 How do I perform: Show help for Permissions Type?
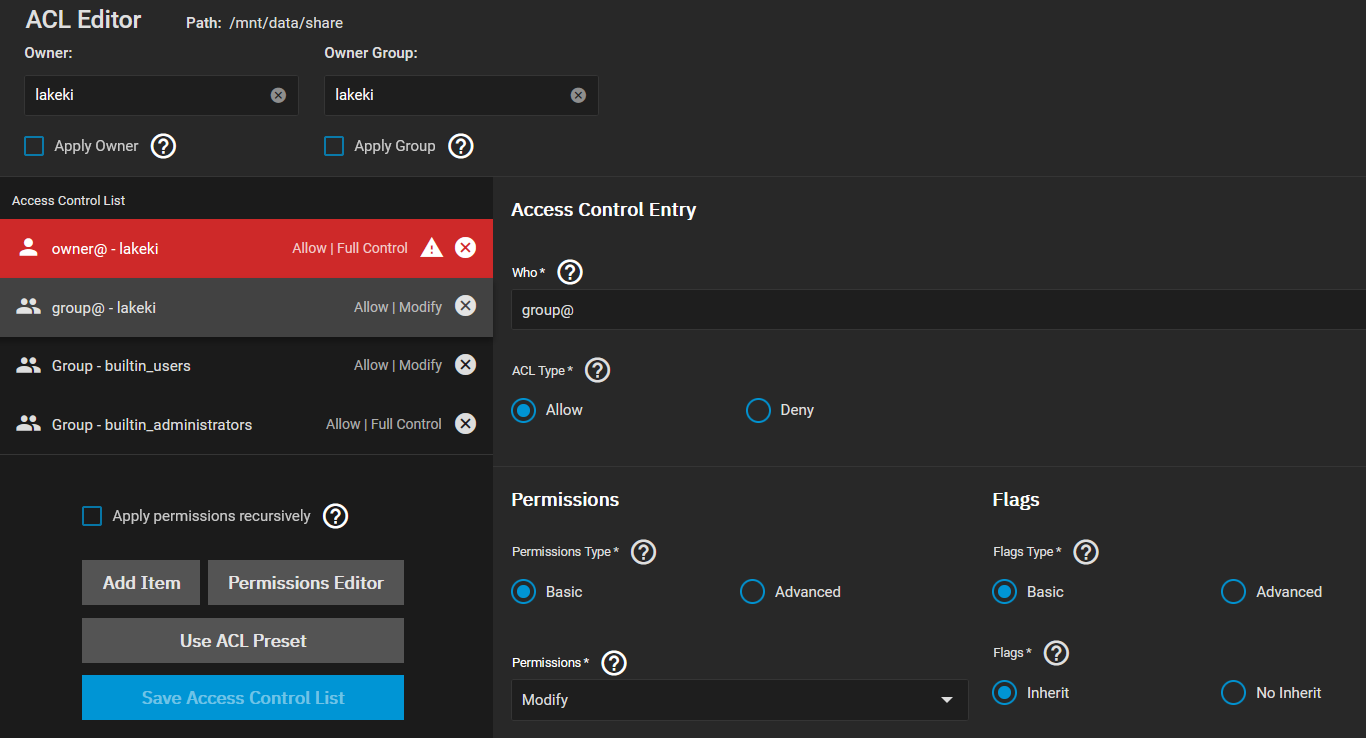pyautogui.click(x=643, y=552)
